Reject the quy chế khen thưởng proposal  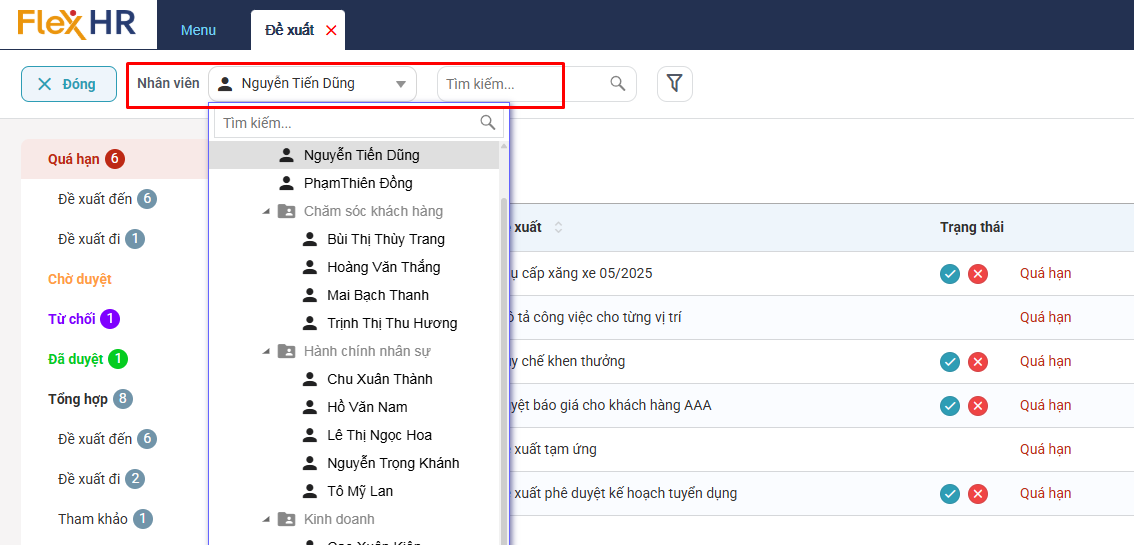coord(978,362)
